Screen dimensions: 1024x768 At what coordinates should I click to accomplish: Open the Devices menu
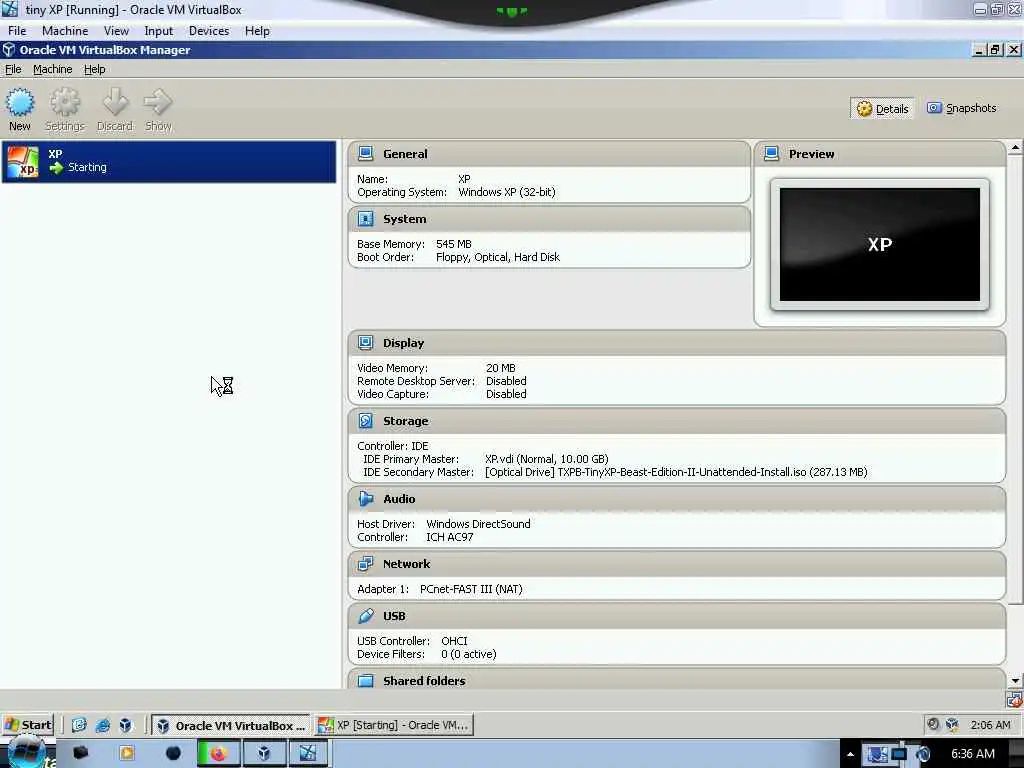(209, 31)
